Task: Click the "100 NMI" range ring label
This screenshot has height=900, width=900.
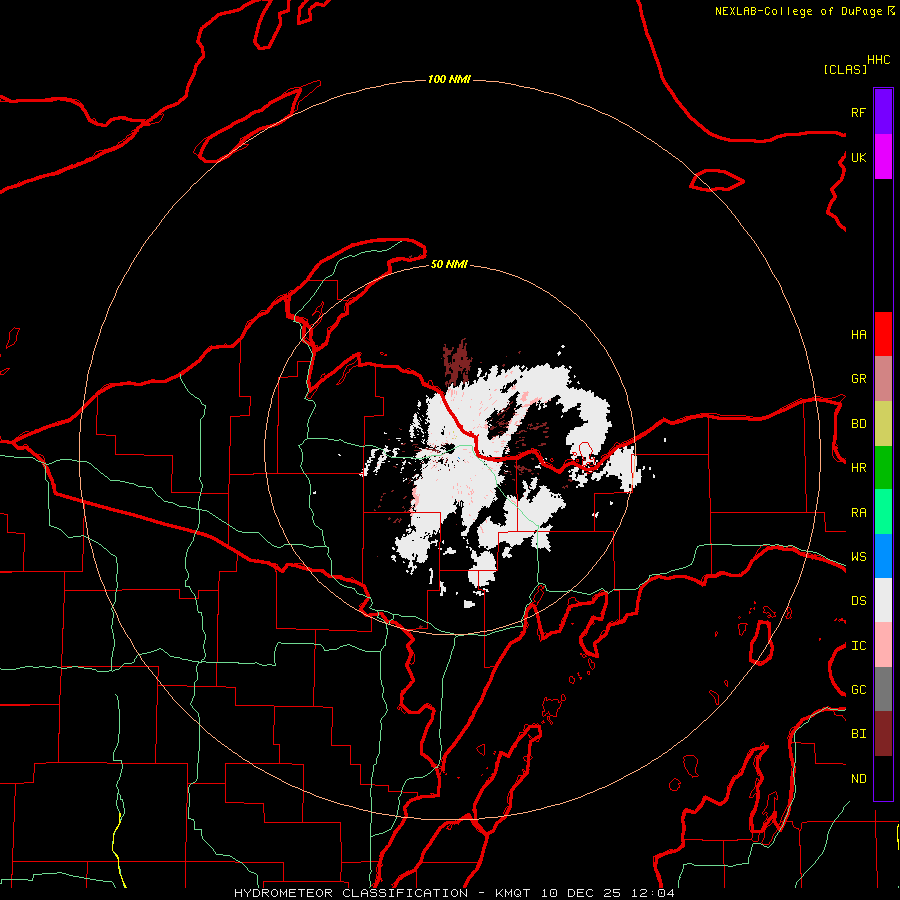Action: tap(449, 79)
